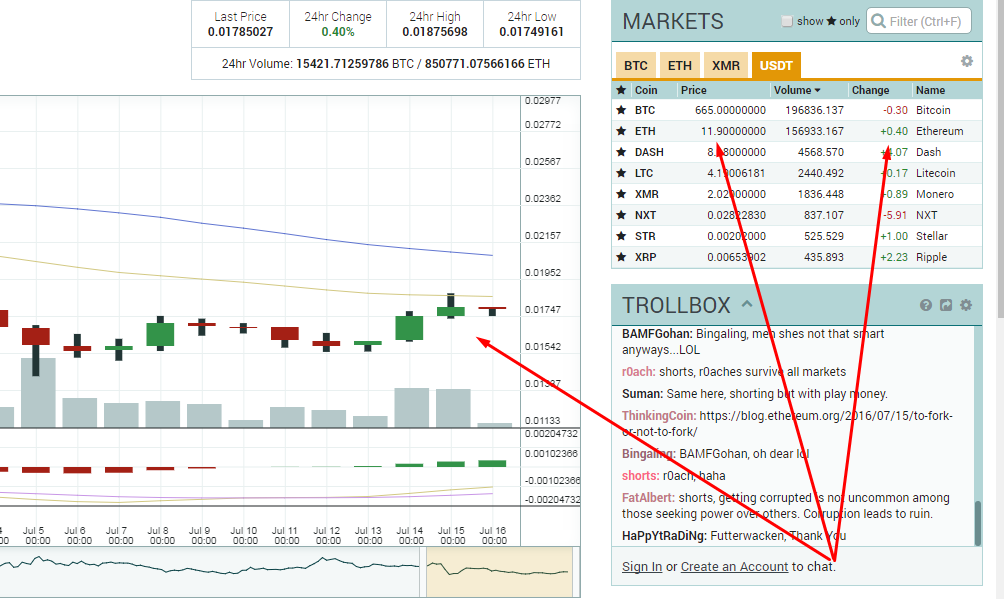Click the star icon next to BTC

point(621,110)
